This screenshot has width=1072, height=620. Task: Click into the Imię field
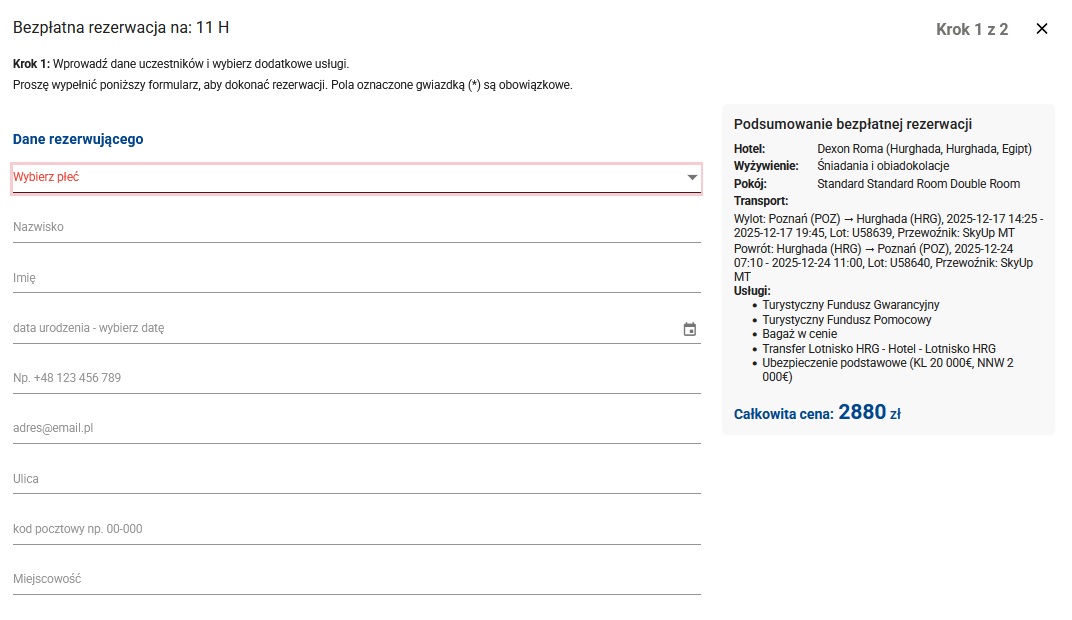(x=356, y=278)
